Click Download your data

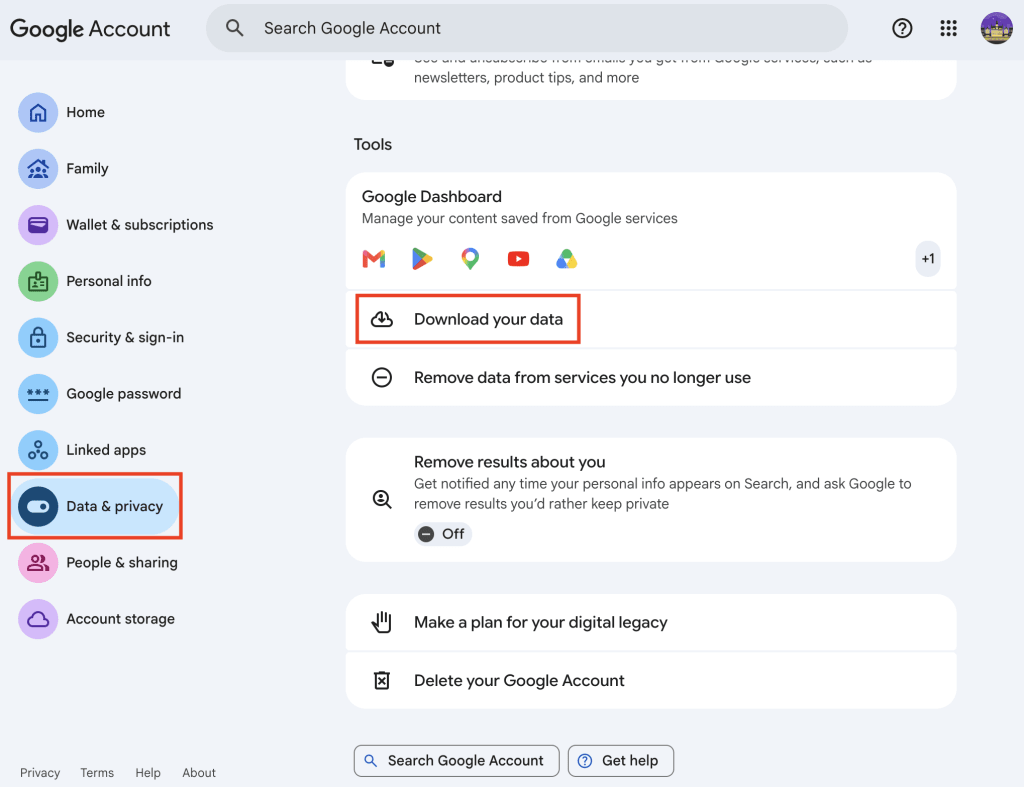pos(651,319)
